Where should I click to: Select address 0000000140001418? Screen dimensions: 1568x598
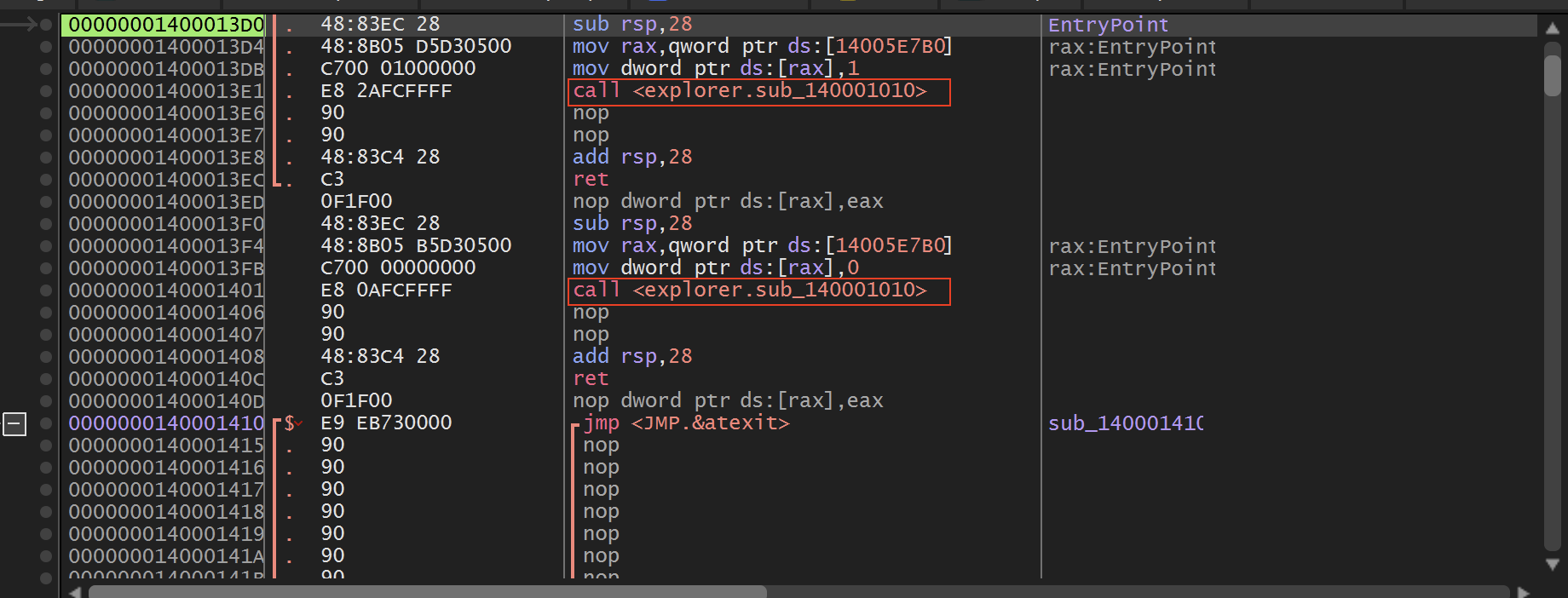166,512
